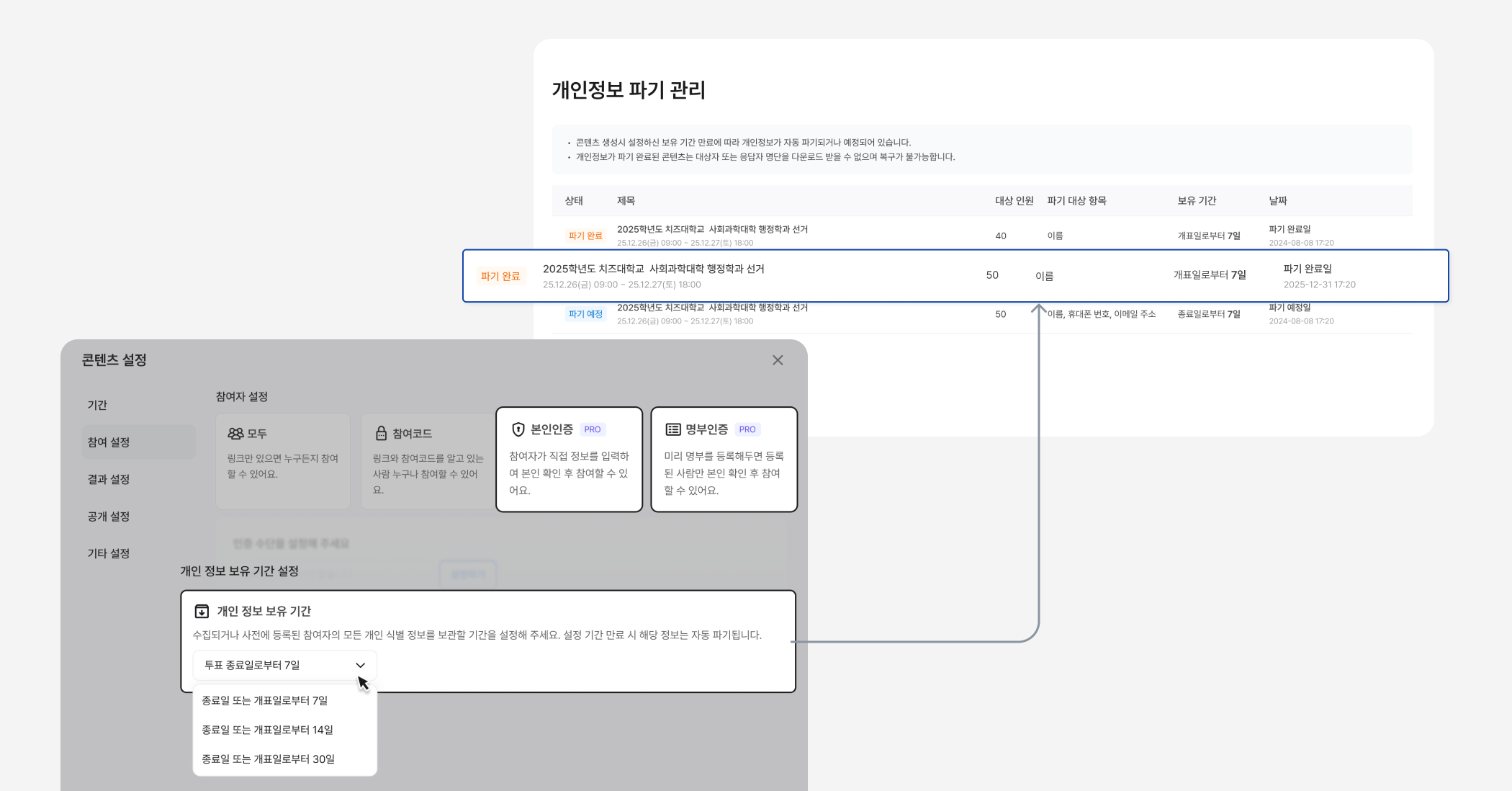Expand the 투표 종료일로부터 7일 dropdown chevron

[x=361, y=665]
